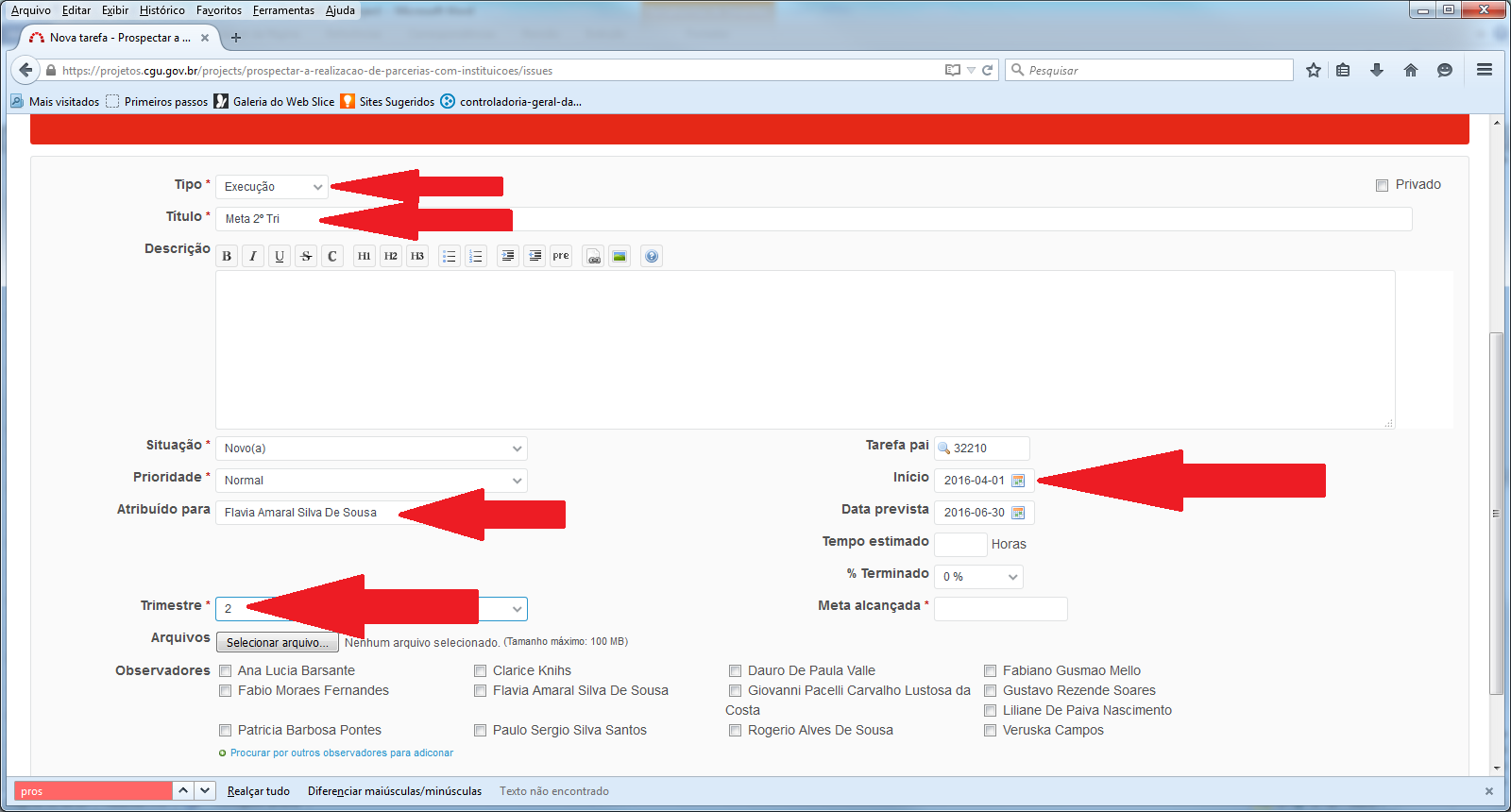Insert a wiki page link icon
Viewport: 1511px width, 812px height.
pos(593,256)
